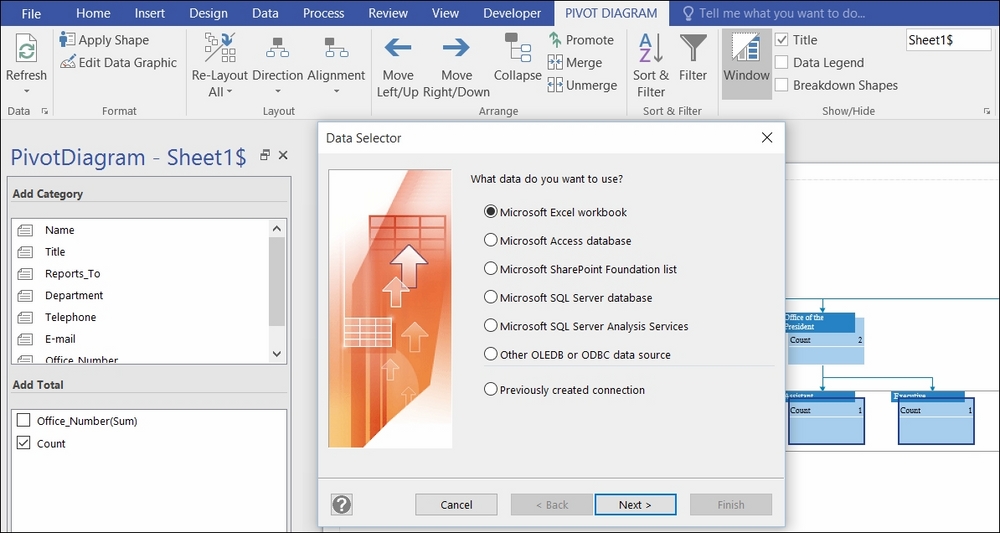Click the Title category icon
The image size is (1000, 533).
pos(25,252)
